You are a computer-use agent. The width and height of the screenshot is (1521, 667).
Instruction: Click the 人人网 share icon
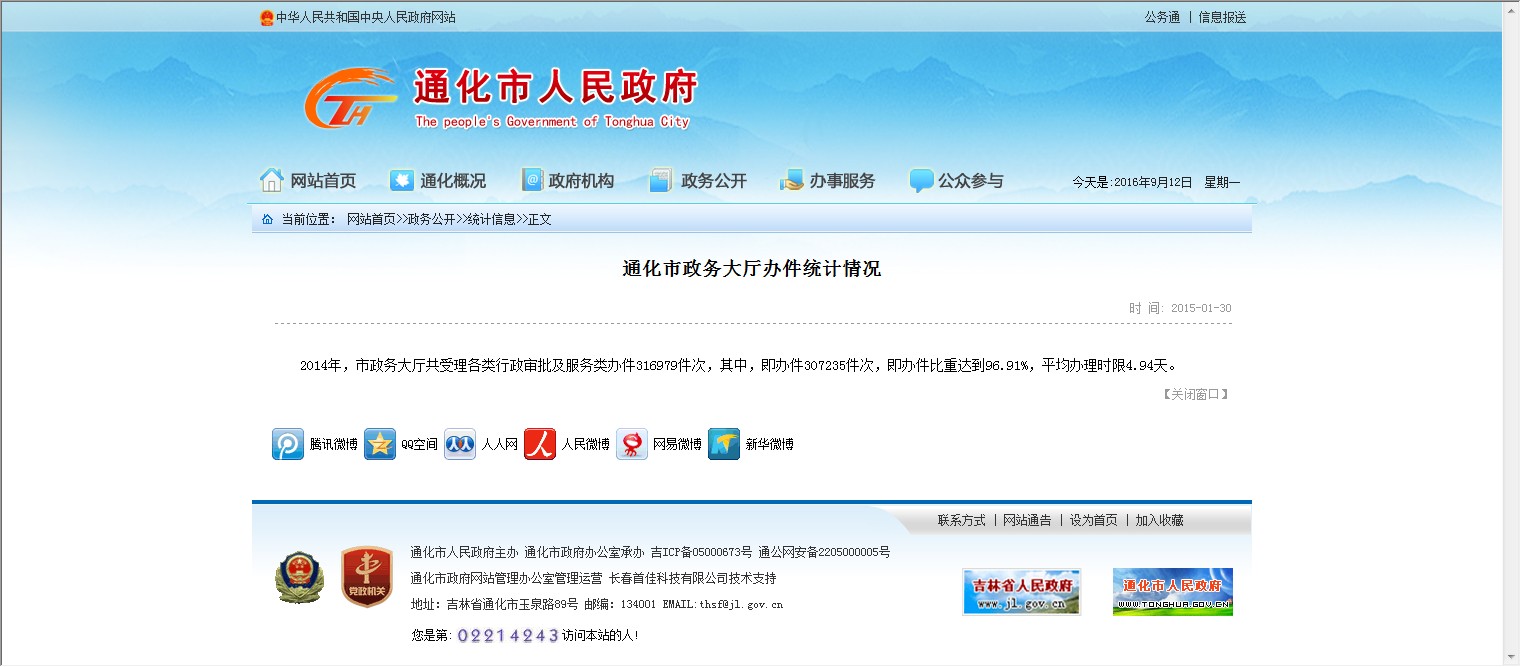tap(460, 444)
